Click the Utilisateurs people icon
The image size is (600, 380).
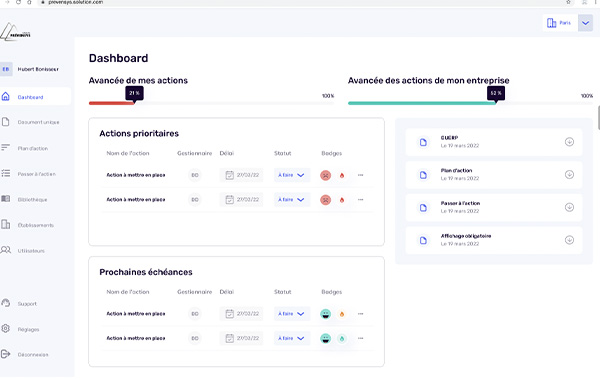tap(5, 250)
